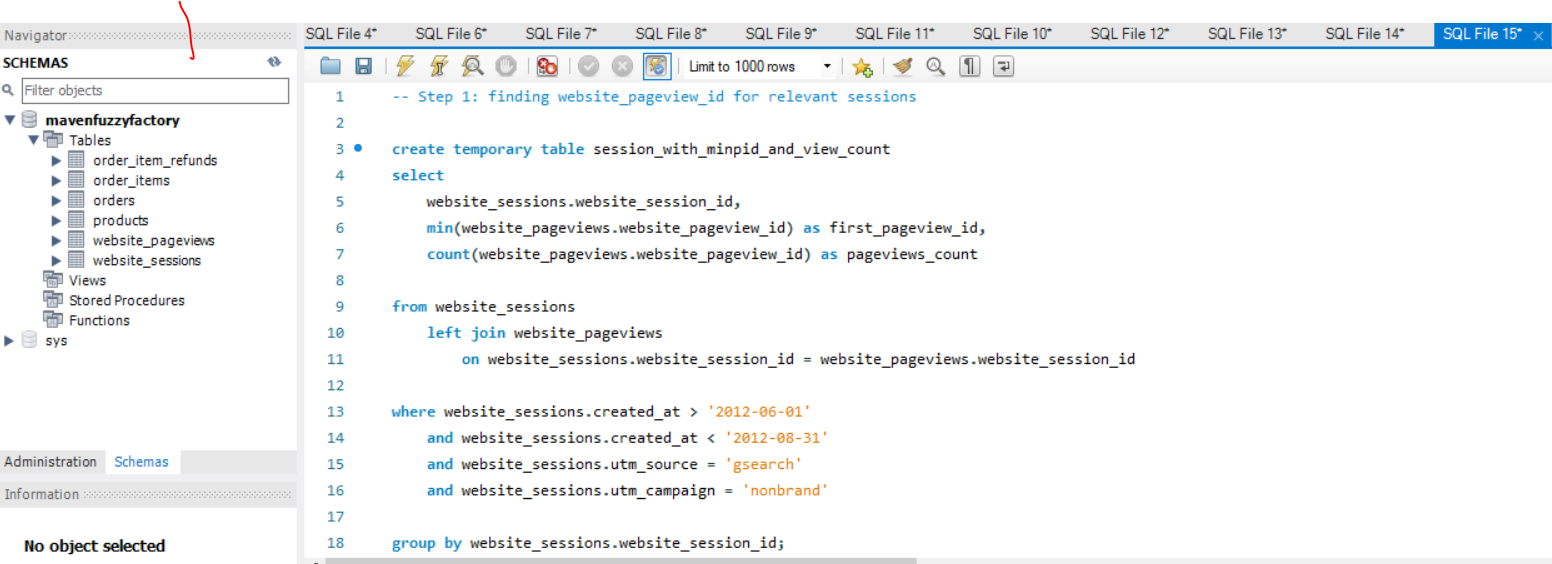Toggle continue-on-error red stop icon
Image resolution: width=1552 pixels, height=564 pixels.
coord(547,67)
